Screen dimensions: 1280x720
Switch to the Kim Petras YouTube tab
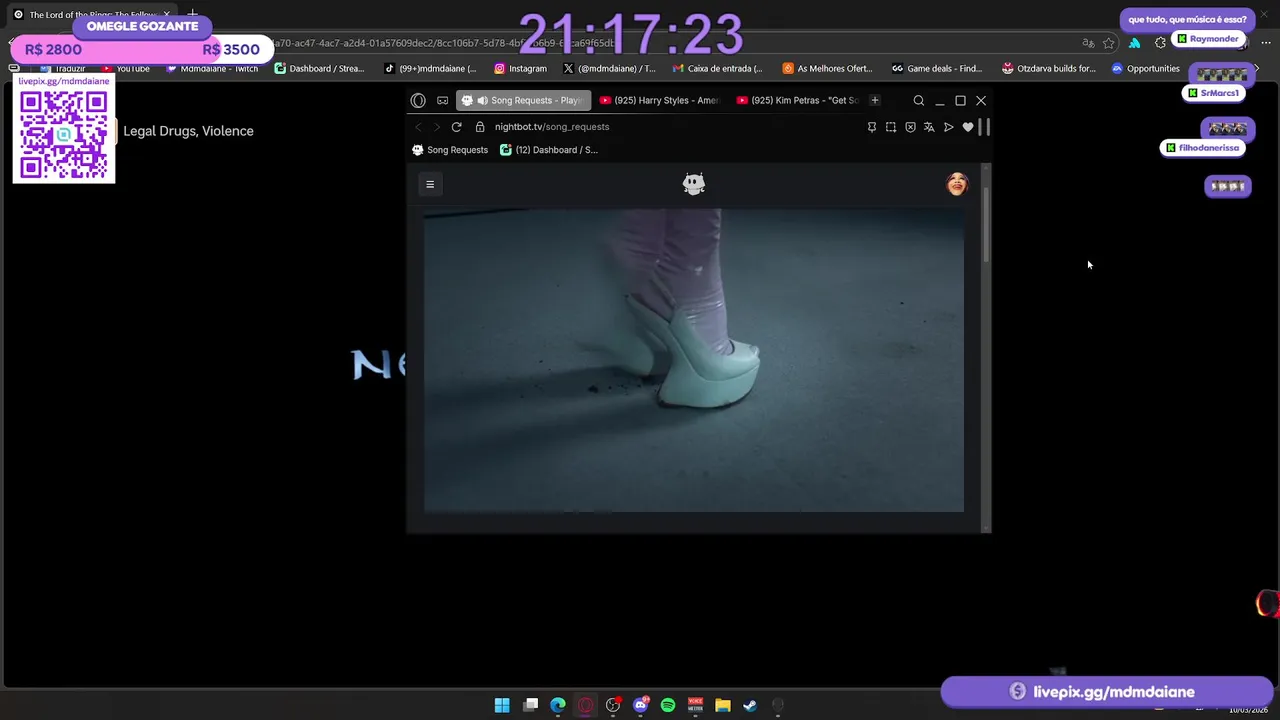(x=798, y=100)
